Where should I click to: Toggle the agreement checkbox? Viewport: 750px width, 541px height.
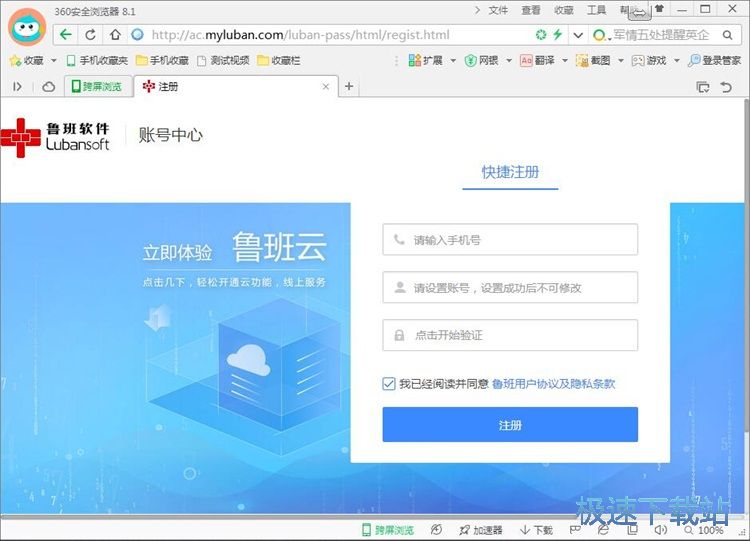(388, 384)
